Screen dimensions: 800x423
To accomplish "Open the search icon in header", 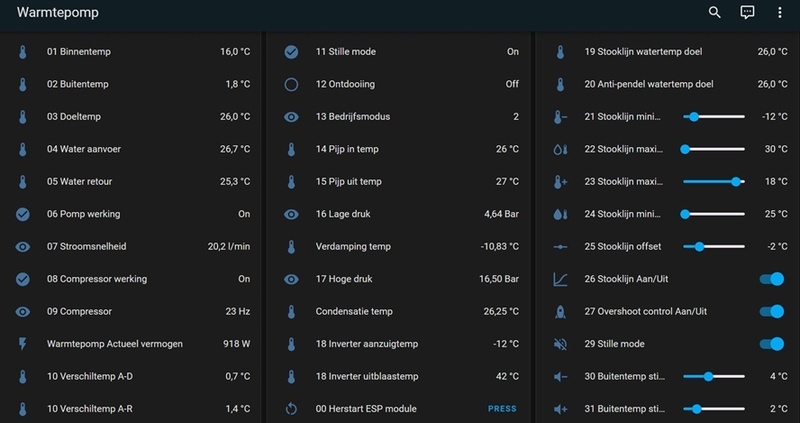I will click(x=714, y=13).
